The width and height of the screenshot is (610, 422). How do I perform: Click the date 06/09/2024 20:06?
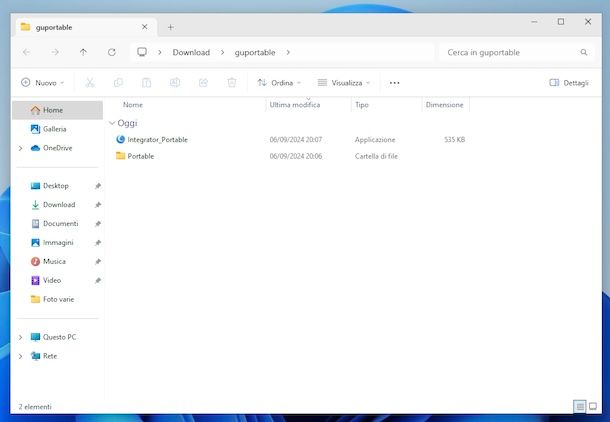296,156
